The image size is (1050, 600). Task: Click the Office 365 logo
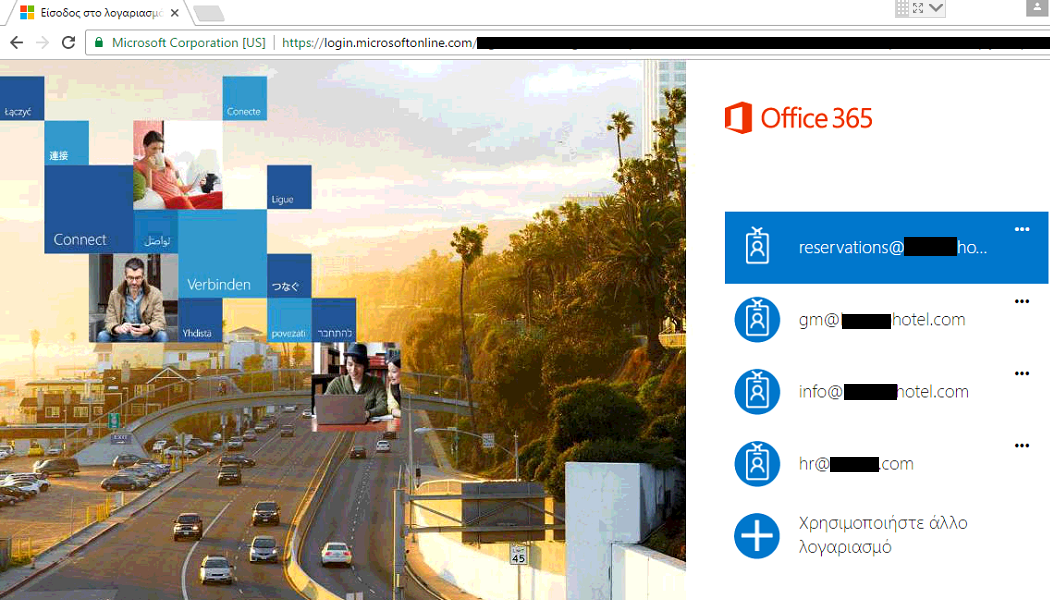click(798, 118)
